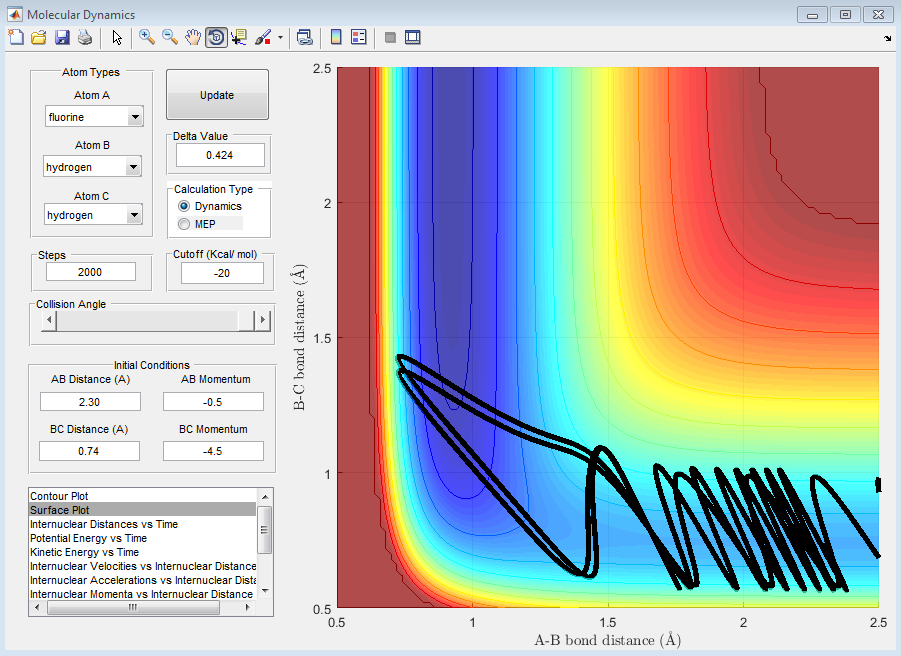Enable the Data Cursor tool
Image resolution: width=901 pixels, height=656 pixels.
click(239, 38)
